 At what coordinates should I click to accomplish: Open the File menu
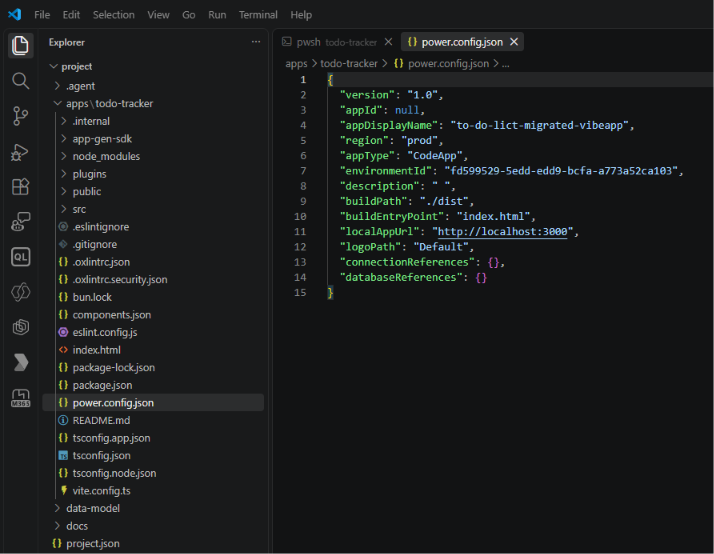42,15
